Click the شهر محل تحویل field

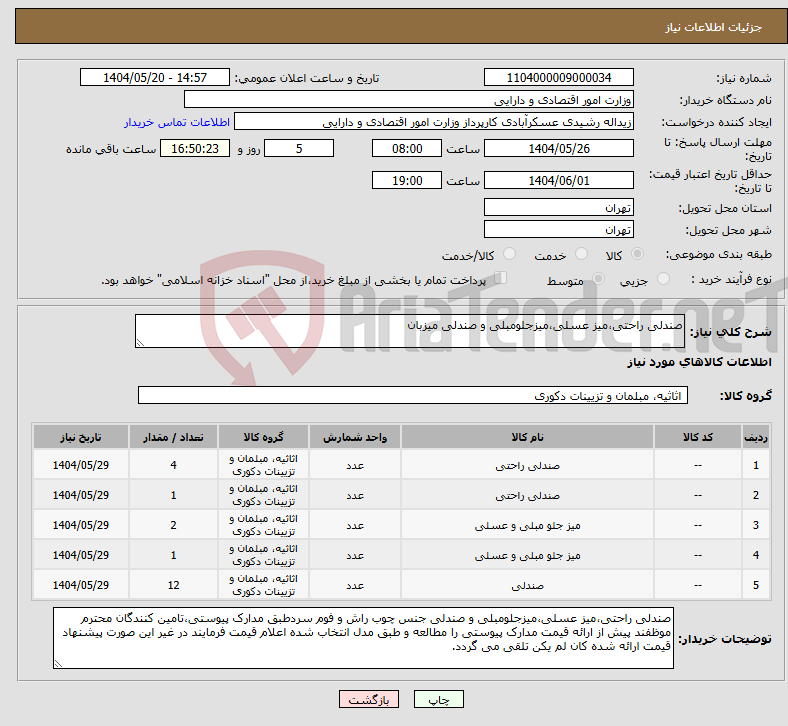(x=559, y=230)
